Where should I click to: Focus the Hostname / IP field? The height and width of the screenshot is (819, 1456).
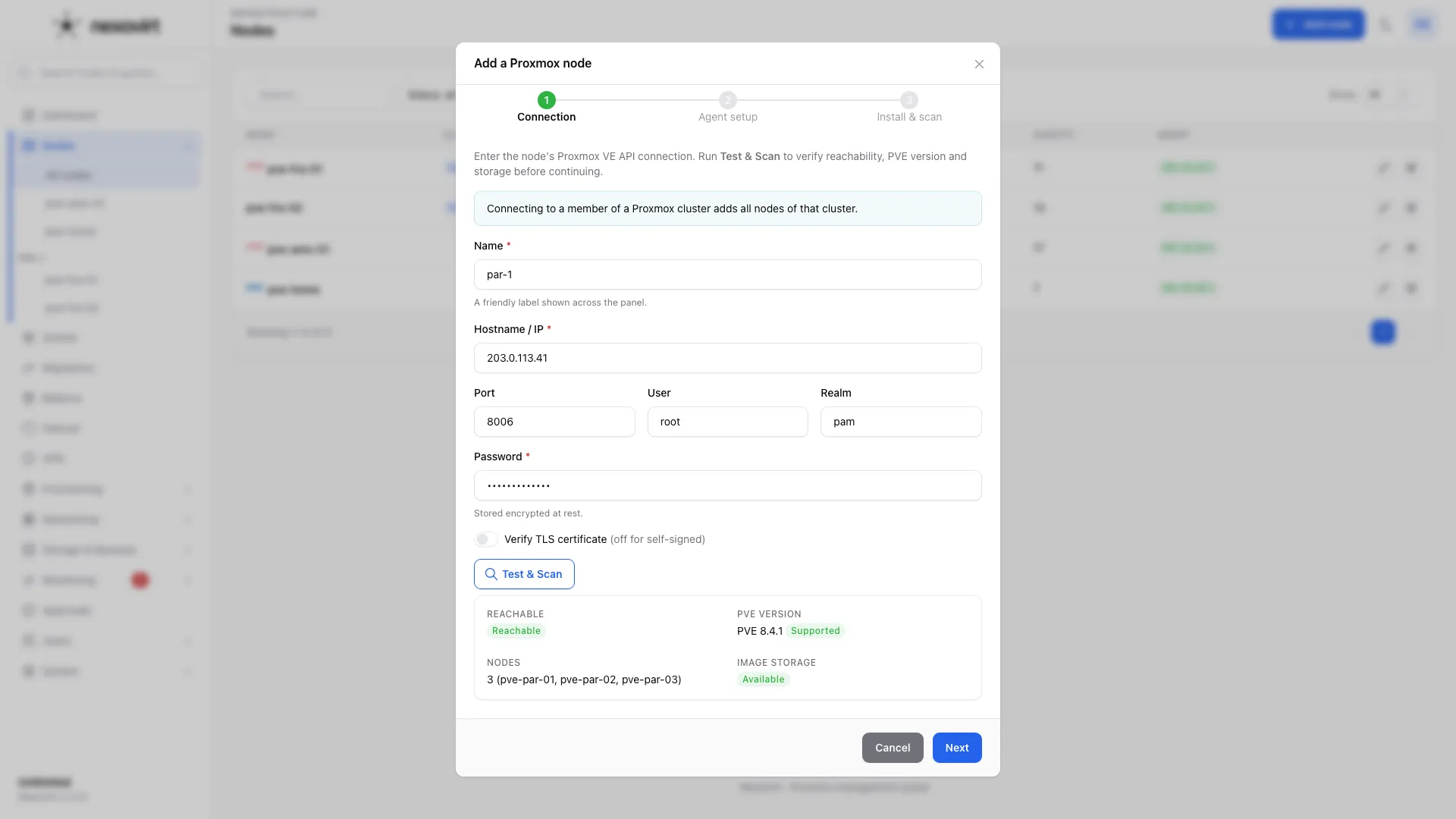(728, 358)
